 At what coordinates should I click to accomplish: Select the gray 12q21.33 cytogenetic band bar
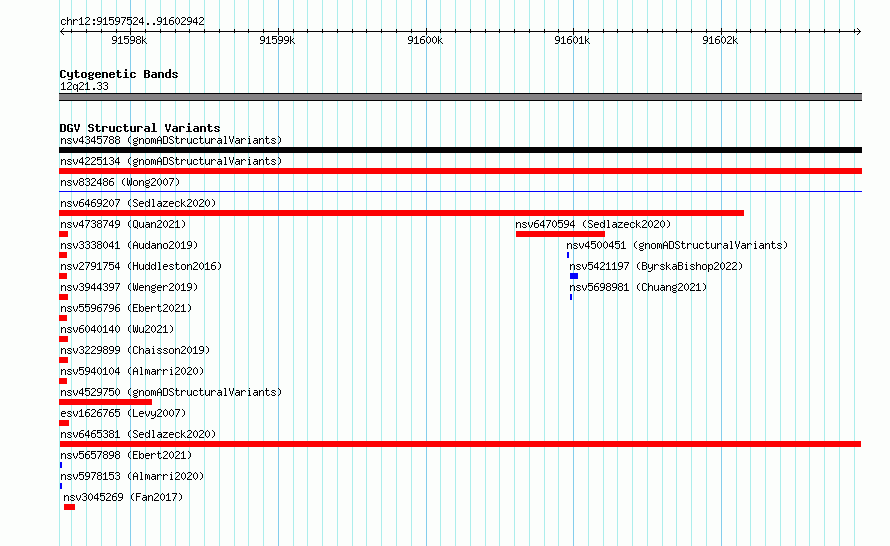pos(460,98)
